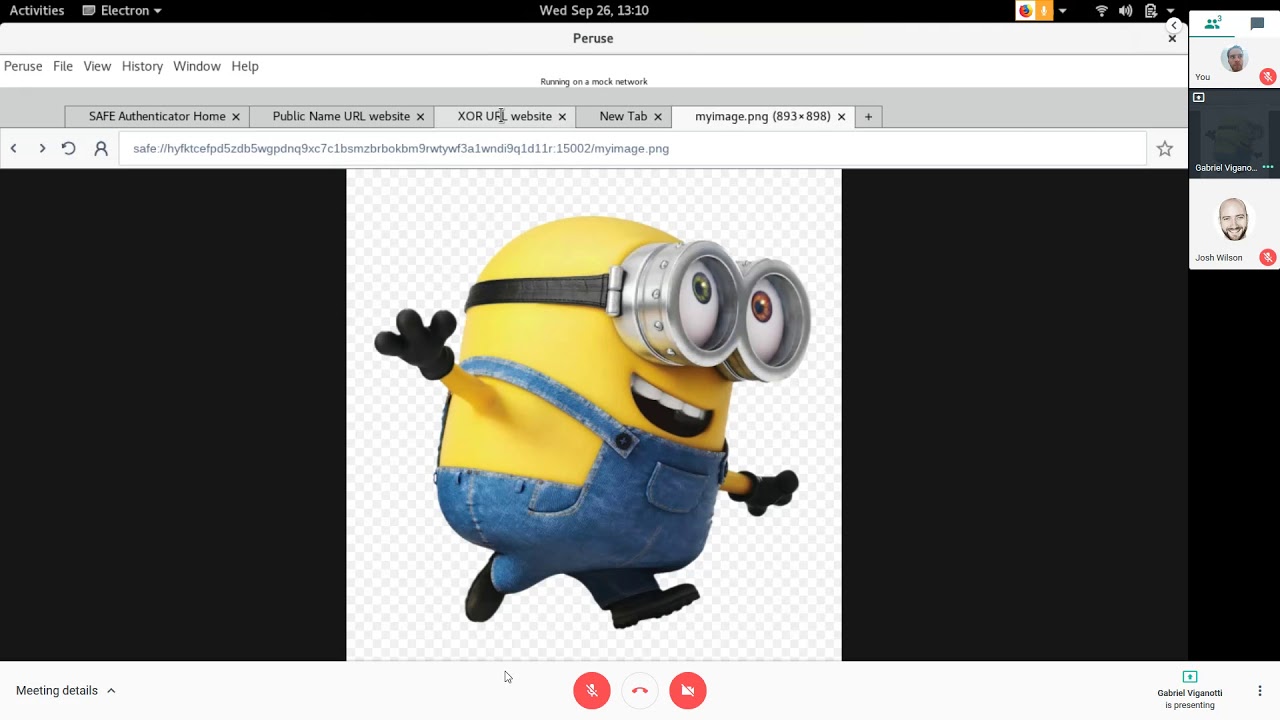Viewport: 1280px width, 720px height.
Task: Click the orange microphone sharing indicator
Action: tap(1044, 10)
